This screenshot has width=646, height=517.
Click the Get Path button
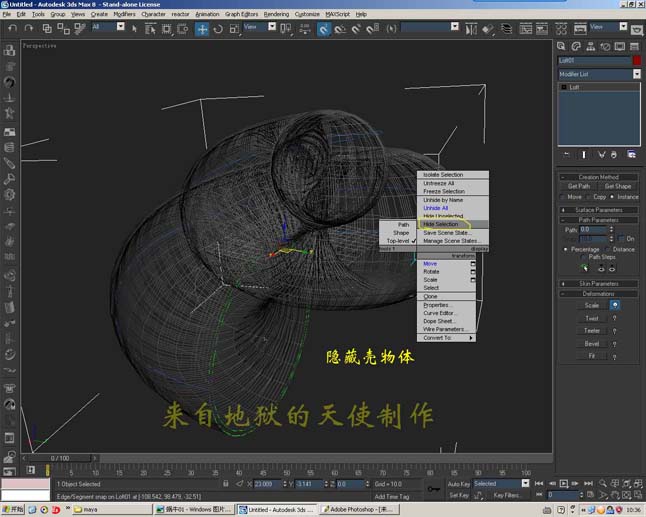[x=579, y=186]
